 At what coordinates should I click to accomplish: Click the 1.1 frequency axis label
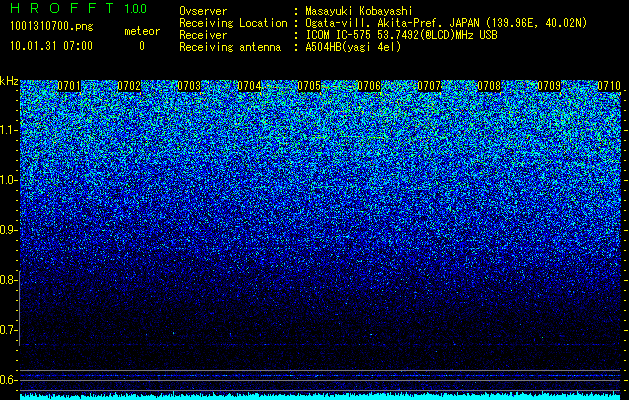9,130
